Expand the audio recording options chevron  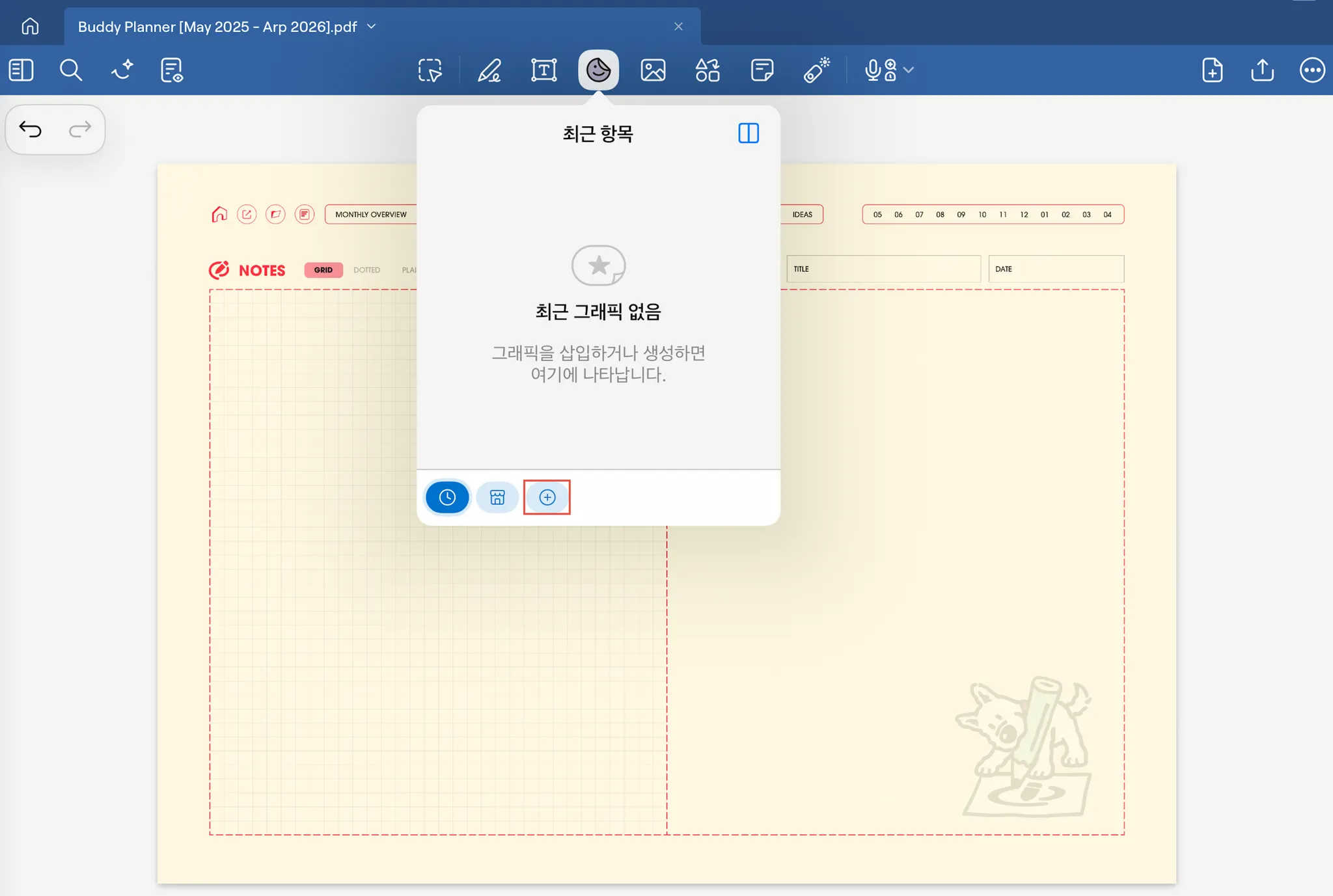[909, 70]
